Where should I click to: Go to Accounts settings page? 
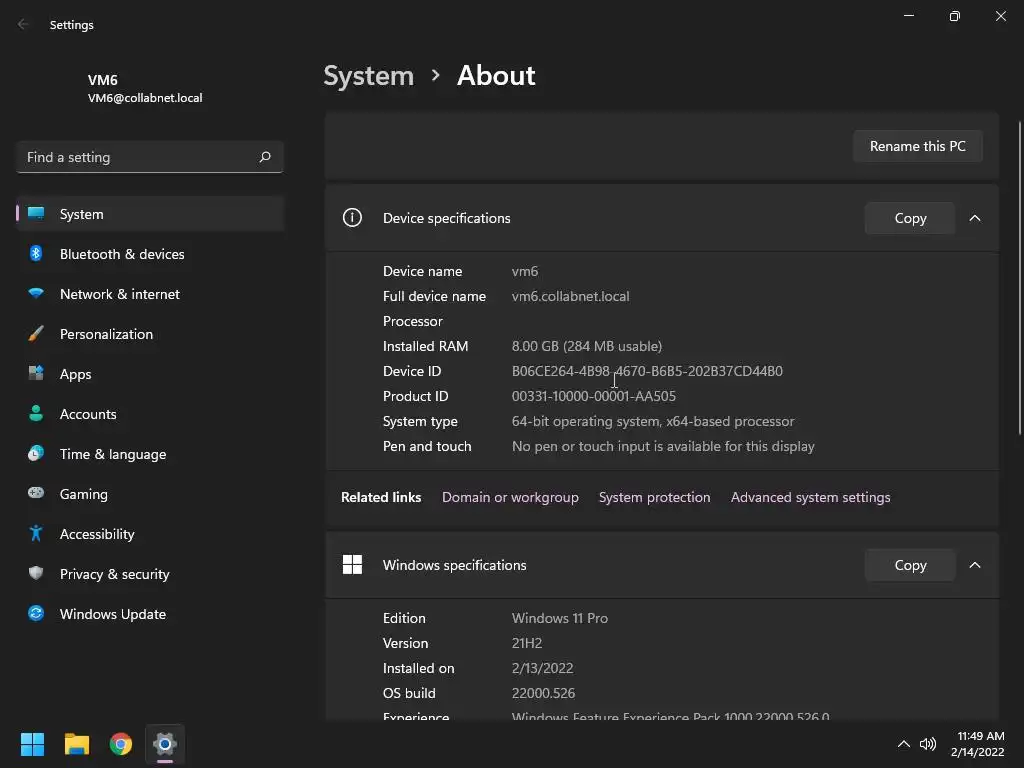(x=88, y=414)
